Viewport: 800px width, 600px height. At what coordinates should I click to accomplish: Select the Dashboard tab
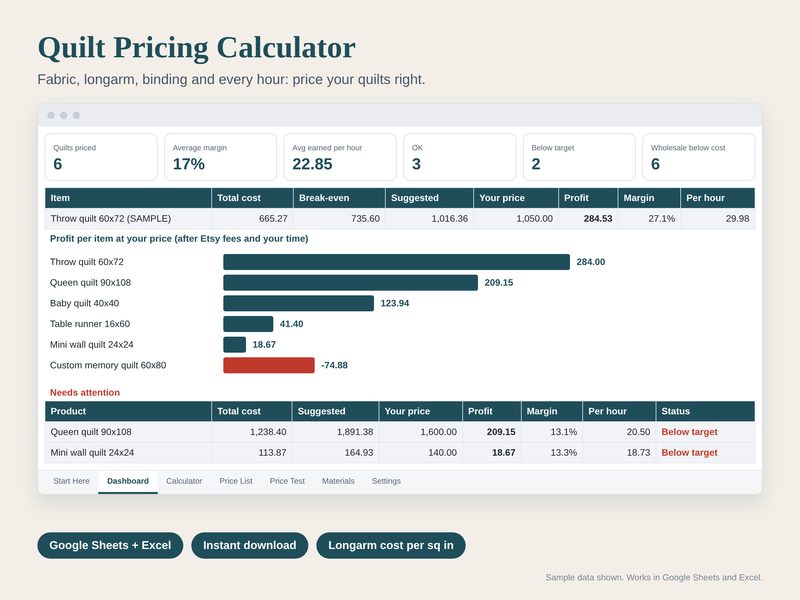tap(128, 481)
